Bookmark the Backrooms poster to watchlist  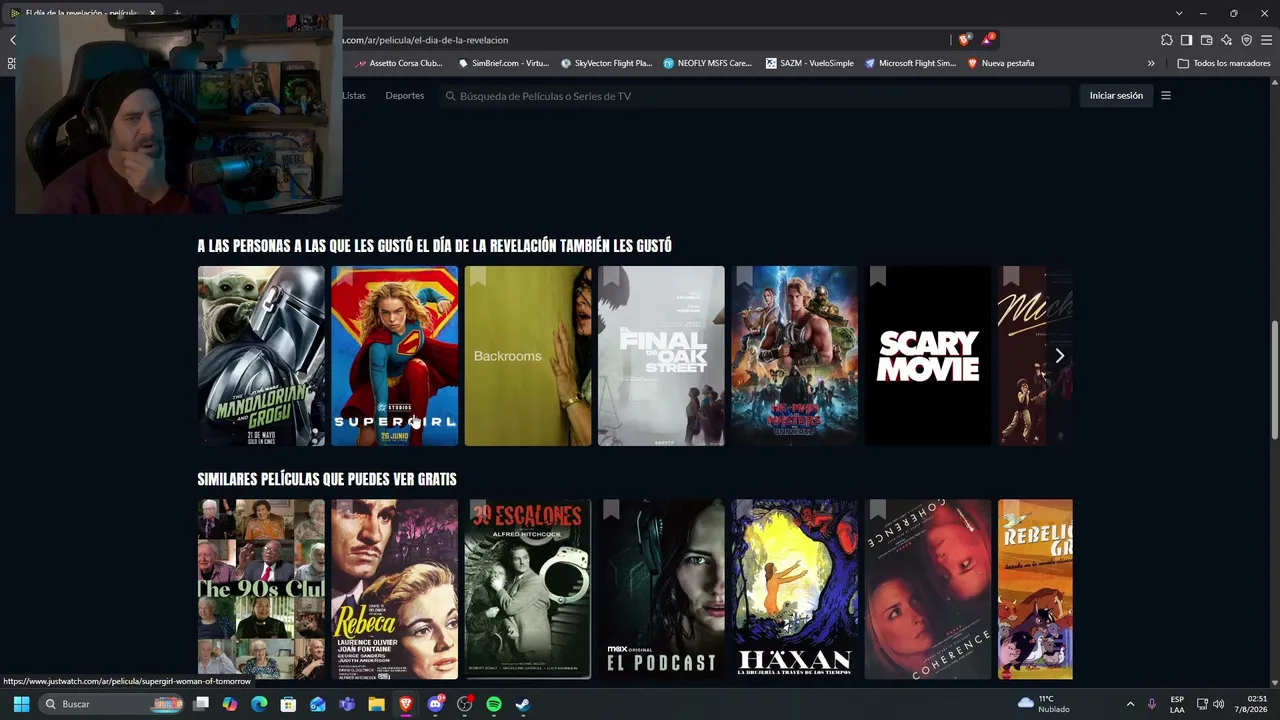478,276
